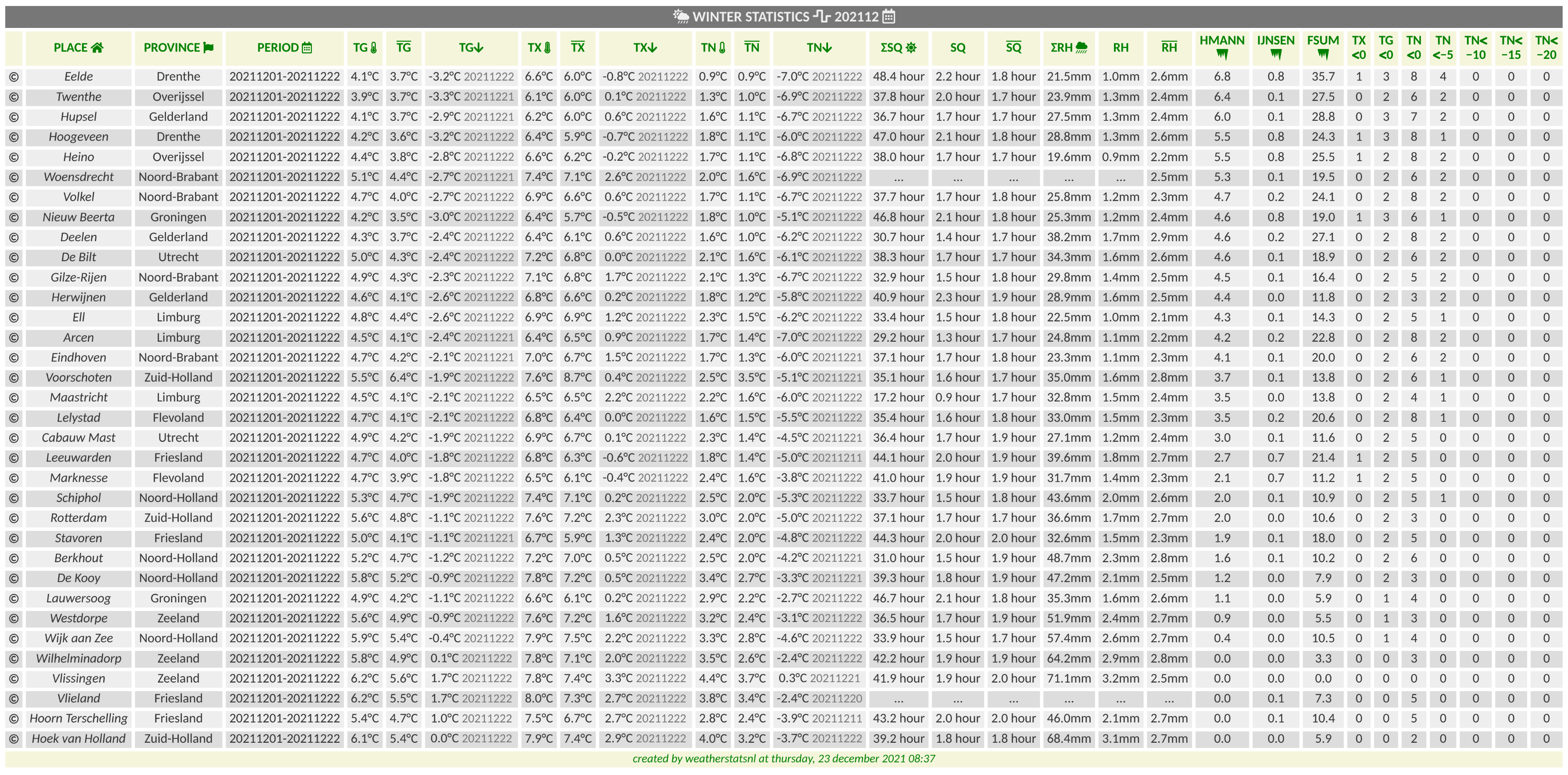Image resolution: width=1568 pixels, height=775 pixels.
Task: Click the copyright icon in De Bilt row
Action: coord(14,257)
